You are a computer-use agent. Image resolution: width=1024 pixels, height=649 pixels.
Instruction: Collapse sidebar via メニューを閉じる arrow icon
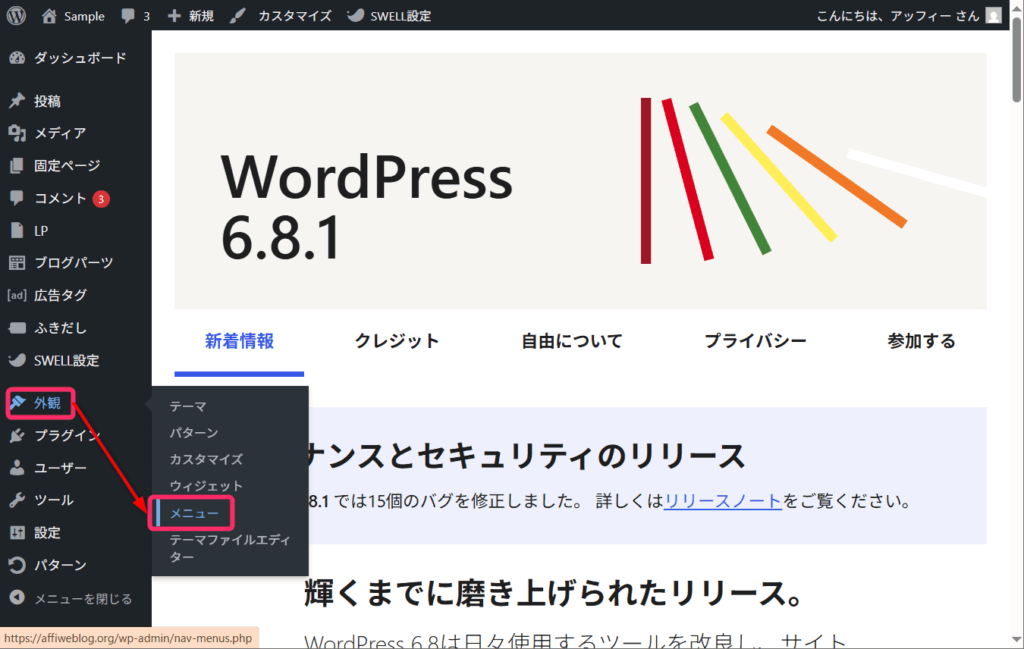17,597
